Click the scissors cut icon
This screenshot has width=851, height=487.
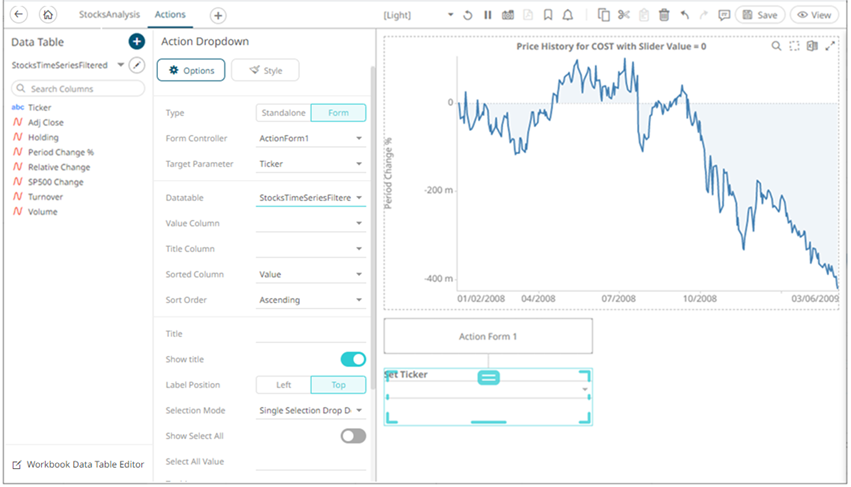(624, 15)
